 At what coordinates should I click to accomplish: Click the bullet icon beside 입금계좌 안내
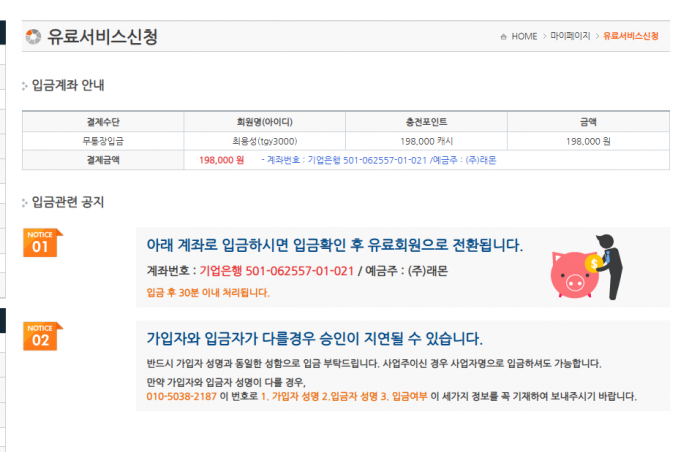click(25, 86)
